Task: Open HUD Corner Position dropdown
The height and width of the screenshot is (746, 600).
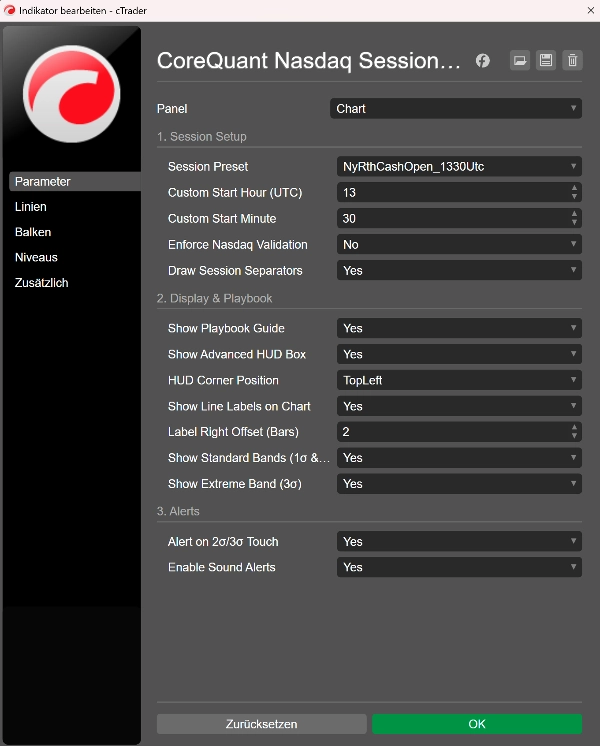Action: (x=459, y=380)
